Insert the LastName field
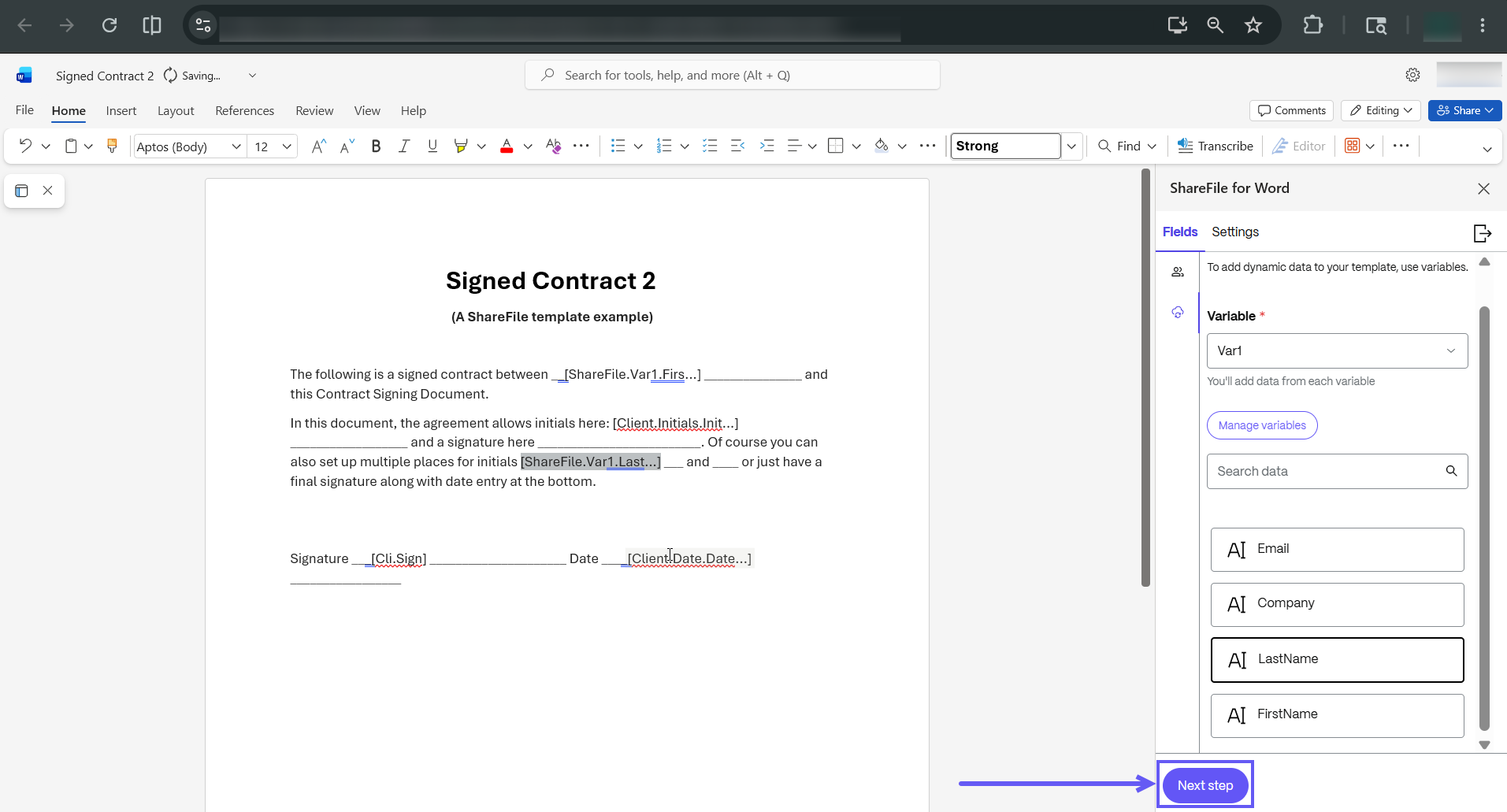 coord(1337,659)
